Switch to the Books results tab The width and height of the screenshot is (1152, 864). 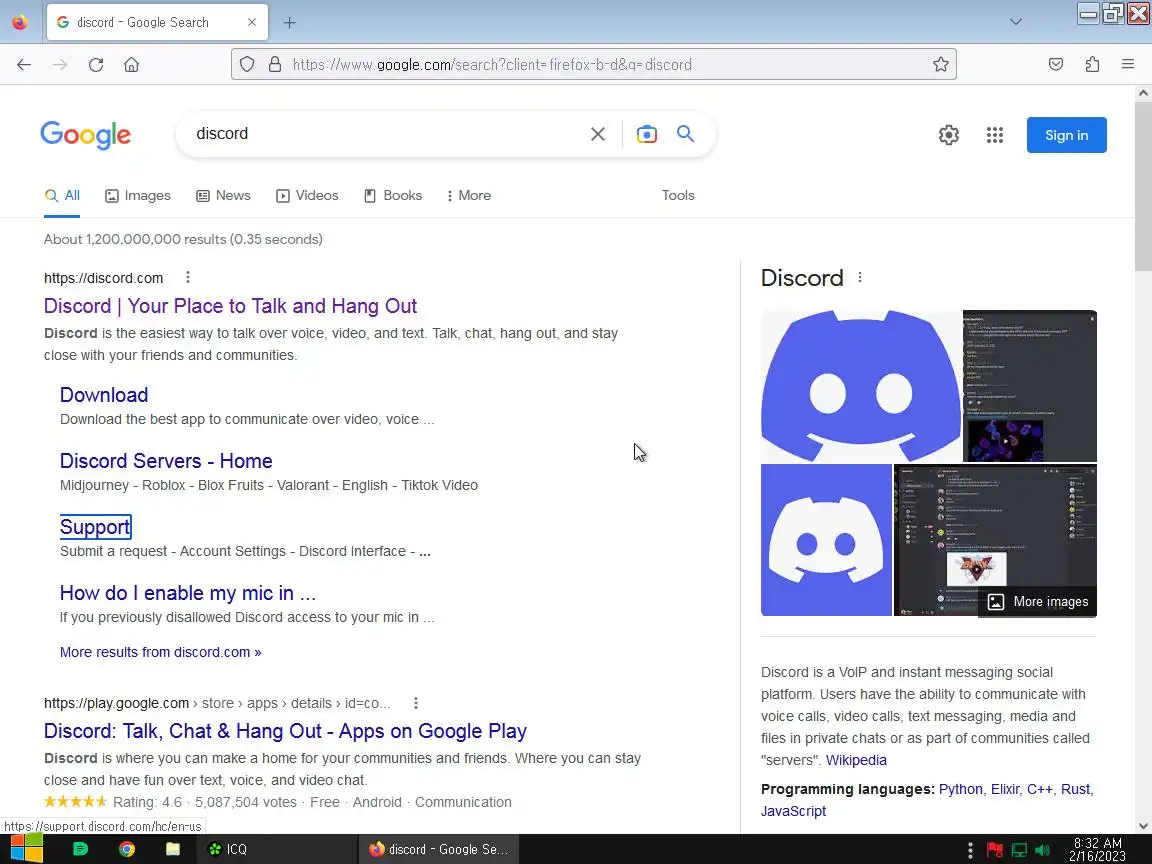[393, 195]
